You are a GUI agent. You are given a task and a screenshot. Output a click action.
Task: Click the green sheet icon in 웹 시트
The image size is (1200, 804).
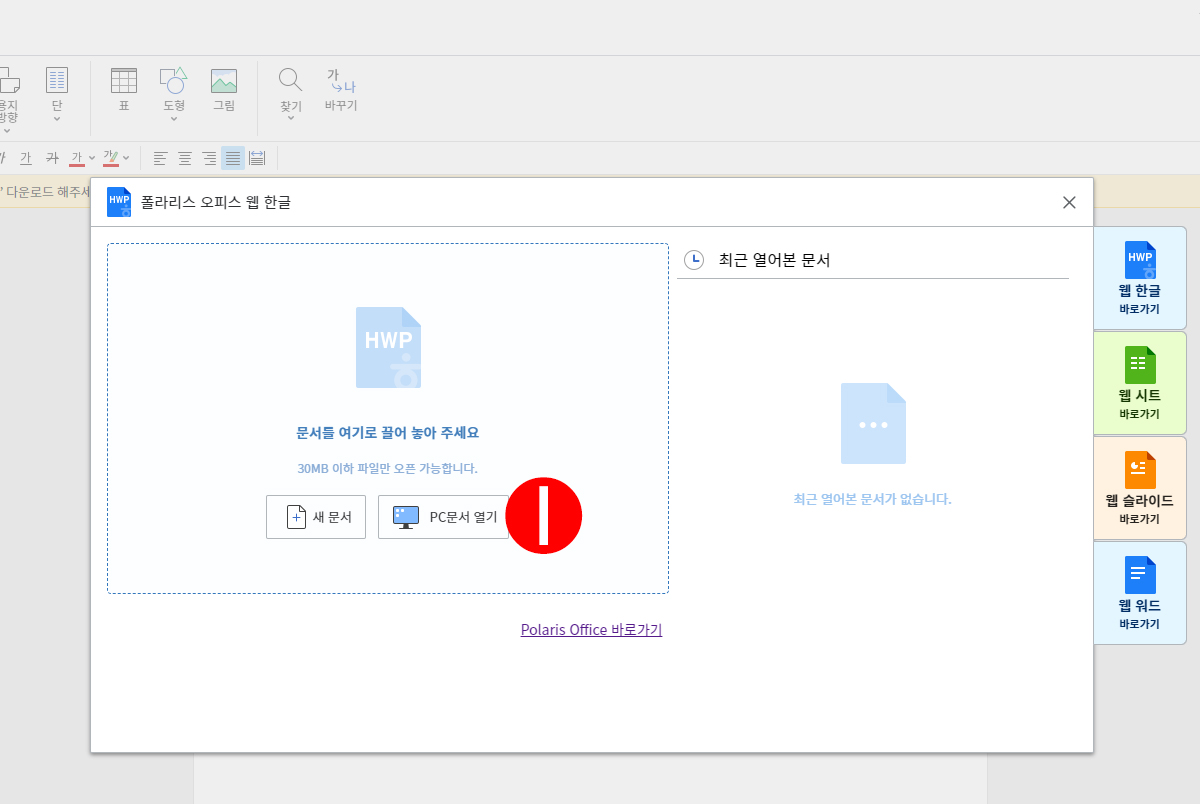tap(1140, 365)
